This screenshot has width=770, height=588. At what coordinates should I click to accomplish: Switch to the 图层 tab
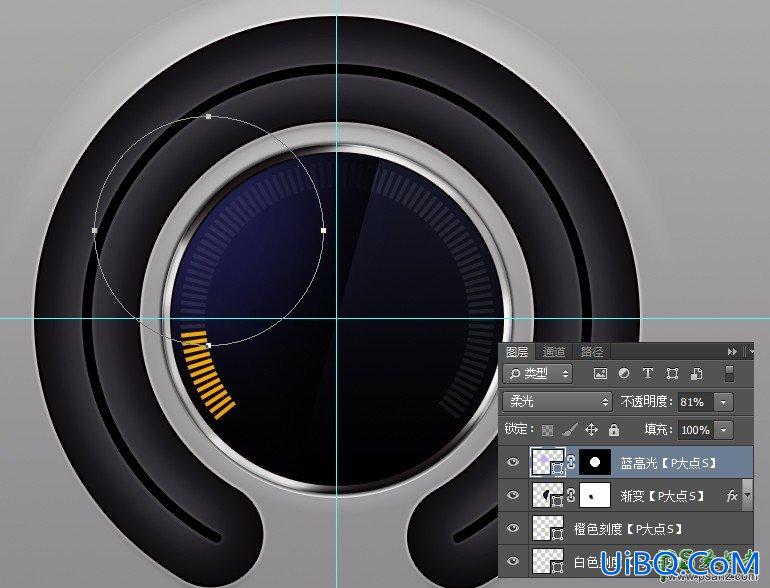click(517, 352)
